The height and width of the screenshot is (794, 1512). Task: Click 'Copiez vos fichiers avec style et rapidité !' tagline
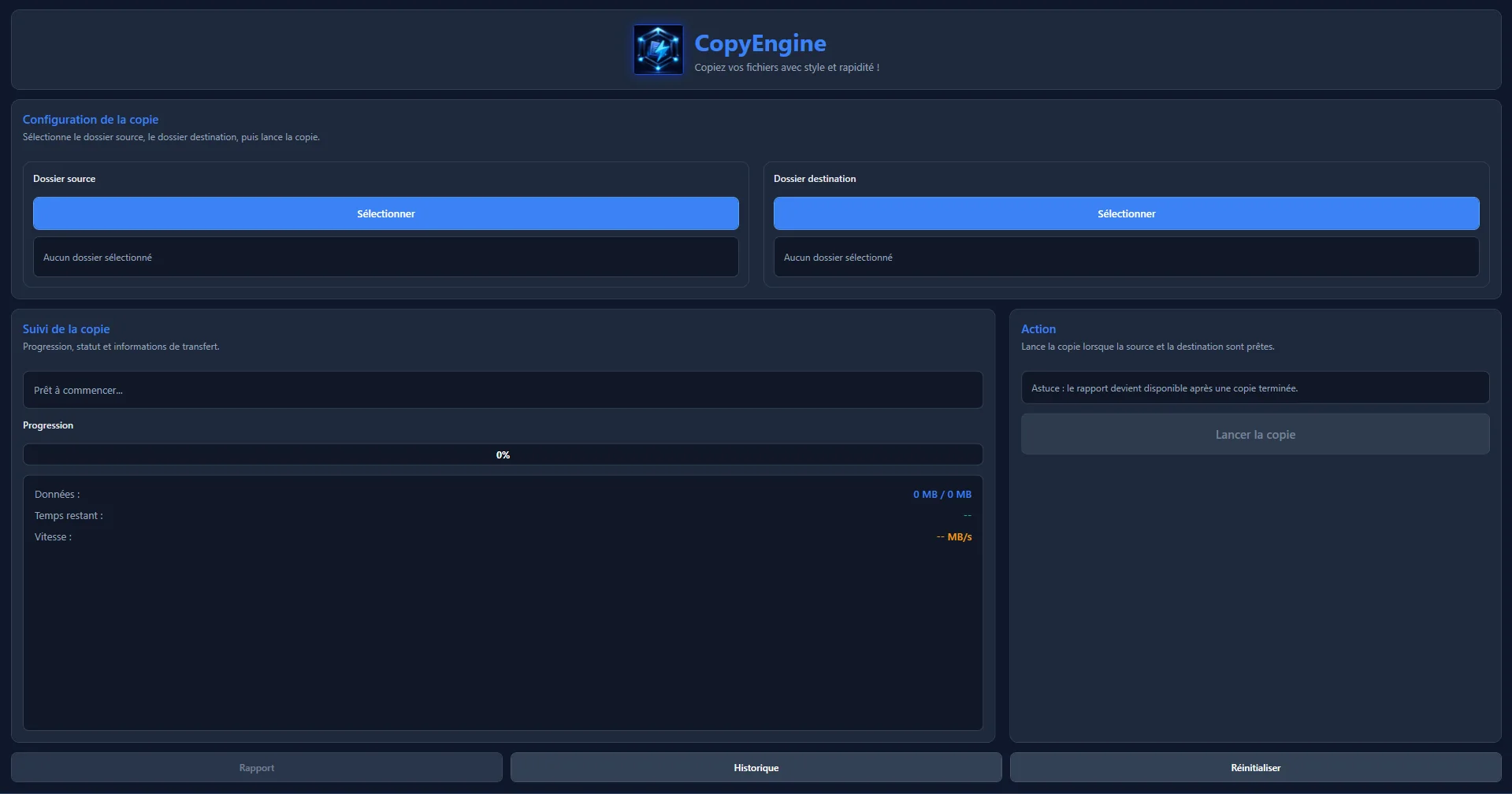tap(787, 68)
